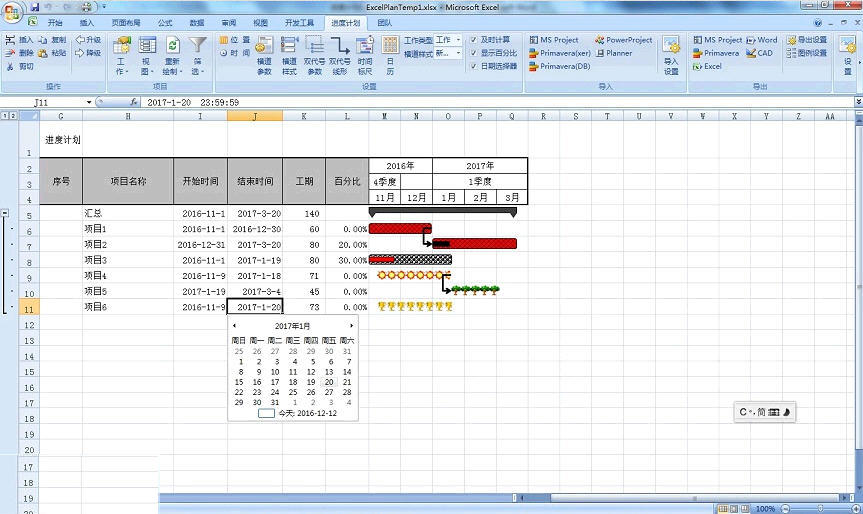Image resolution: width=863 pixels, height=514 pixels.
Task: Go to previous month in date picker
Action: [234, 326]
